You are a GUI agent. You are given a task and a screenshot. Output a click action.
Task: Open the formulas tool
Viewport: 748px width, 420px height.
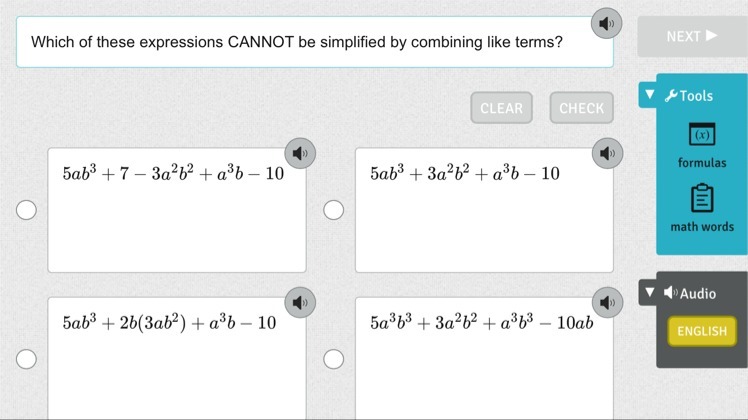point(702,145)
